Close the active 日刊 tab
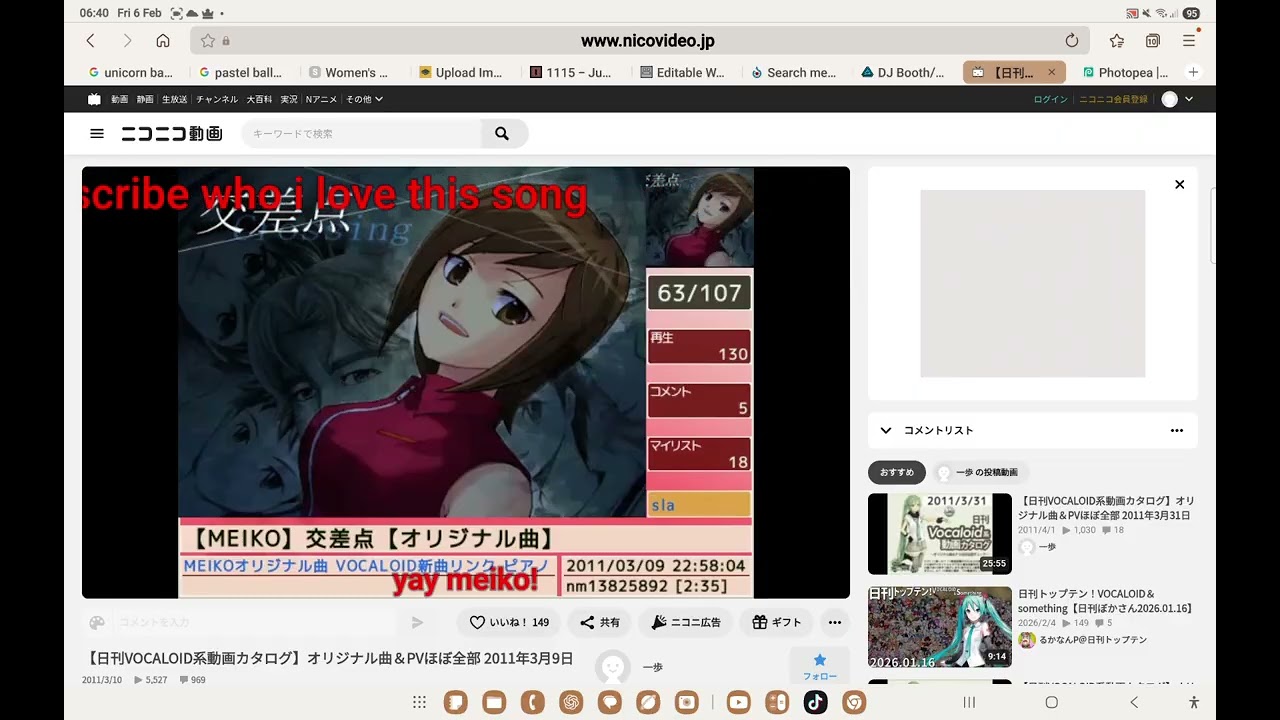The height and width of the screenshot is (720, 1280). point(1051,72)
